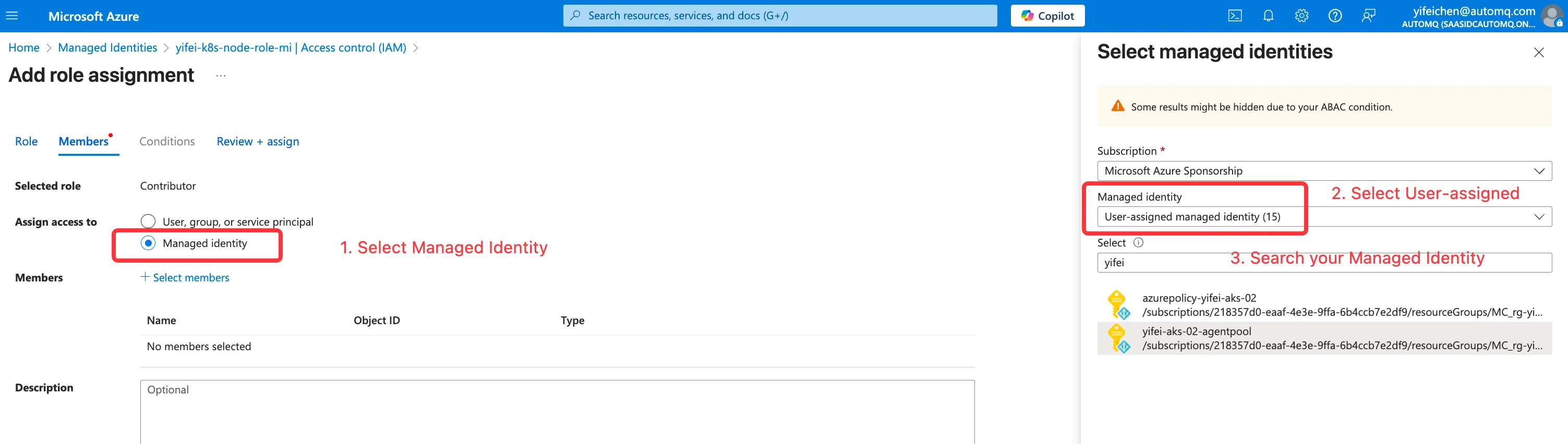Open the ellipsis menu beside Add role assignment
Screen dimensions: 1568x444
(x=221, y=76)
